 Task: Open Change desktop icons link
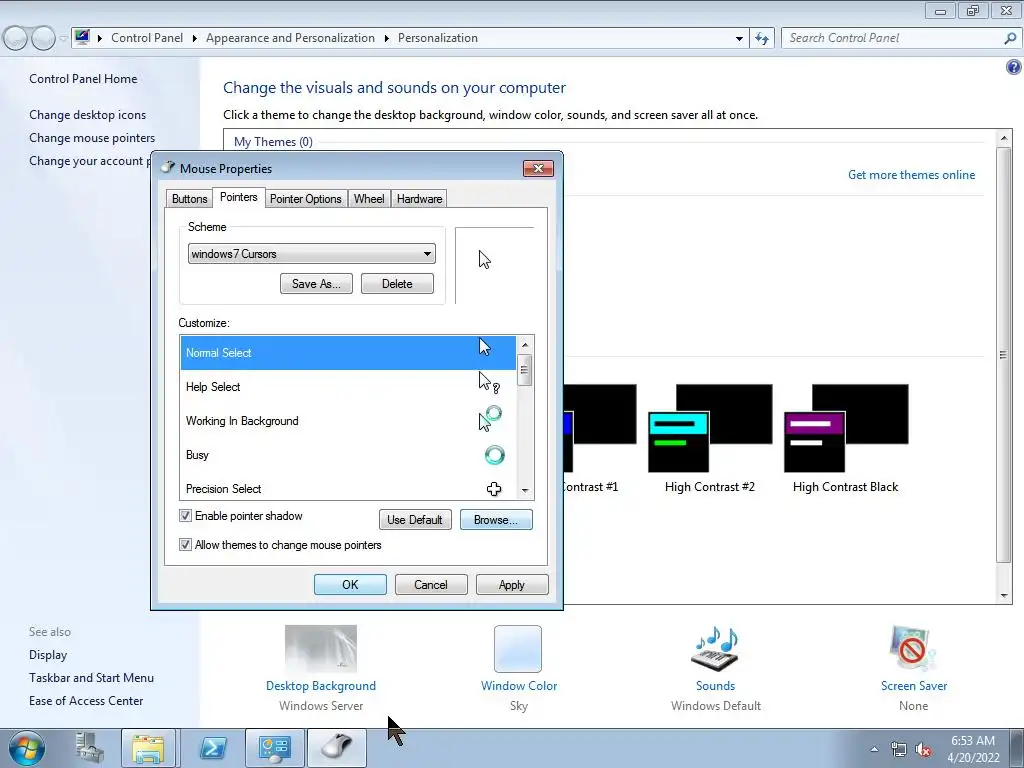[x=88, y=115]
